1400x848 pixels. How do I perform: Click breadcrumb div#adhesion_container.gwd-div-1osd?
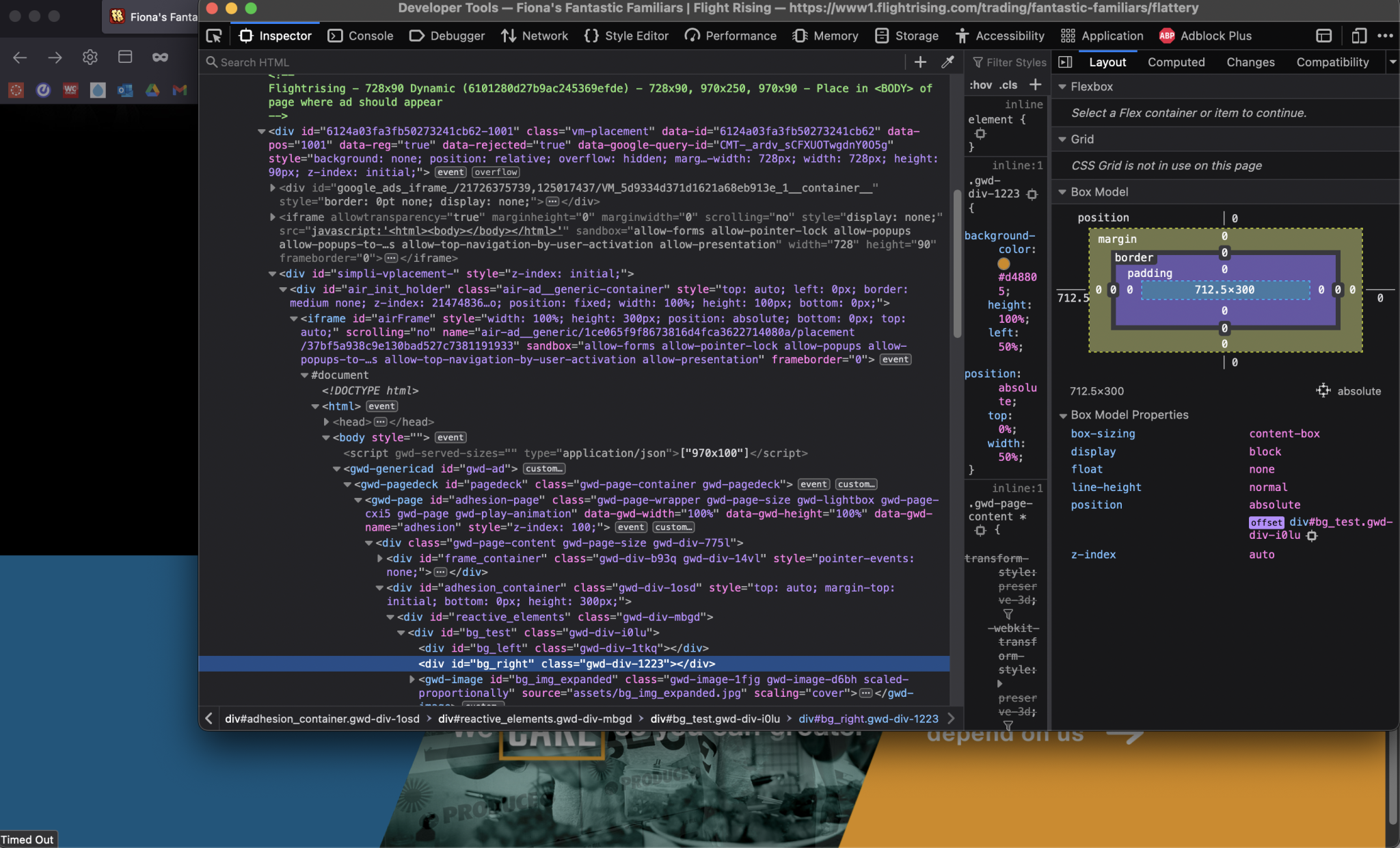point(322,719)
